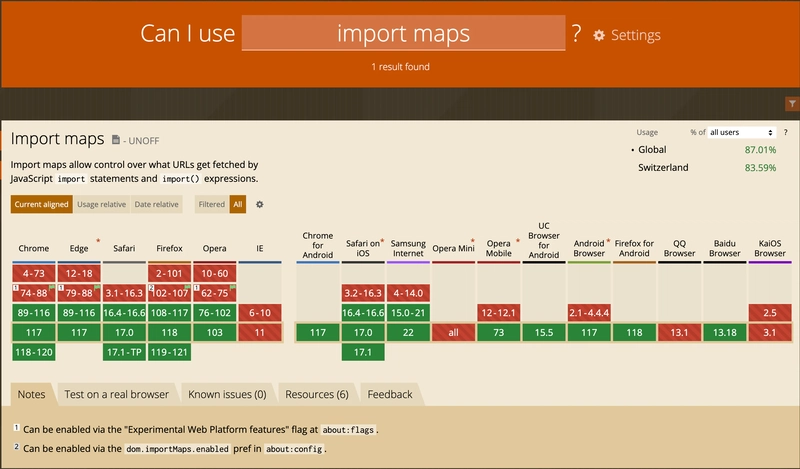Click the Opera Mini header

[453, 249]
